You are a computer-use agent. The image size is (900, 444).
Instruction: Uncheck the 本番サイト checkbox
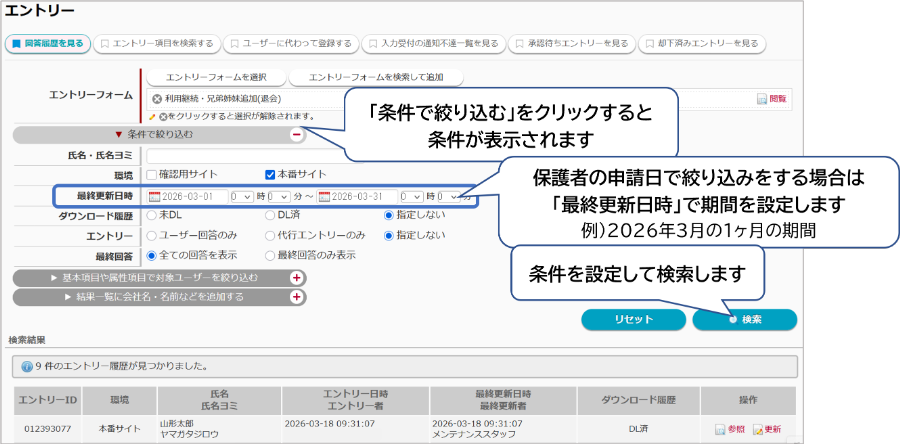pos(270,175)
